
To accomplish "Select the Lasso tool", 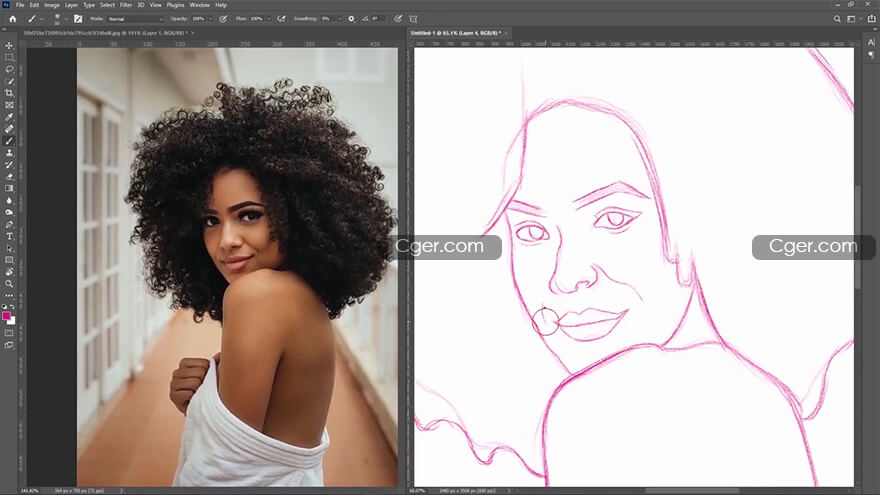I will (9, 70).
